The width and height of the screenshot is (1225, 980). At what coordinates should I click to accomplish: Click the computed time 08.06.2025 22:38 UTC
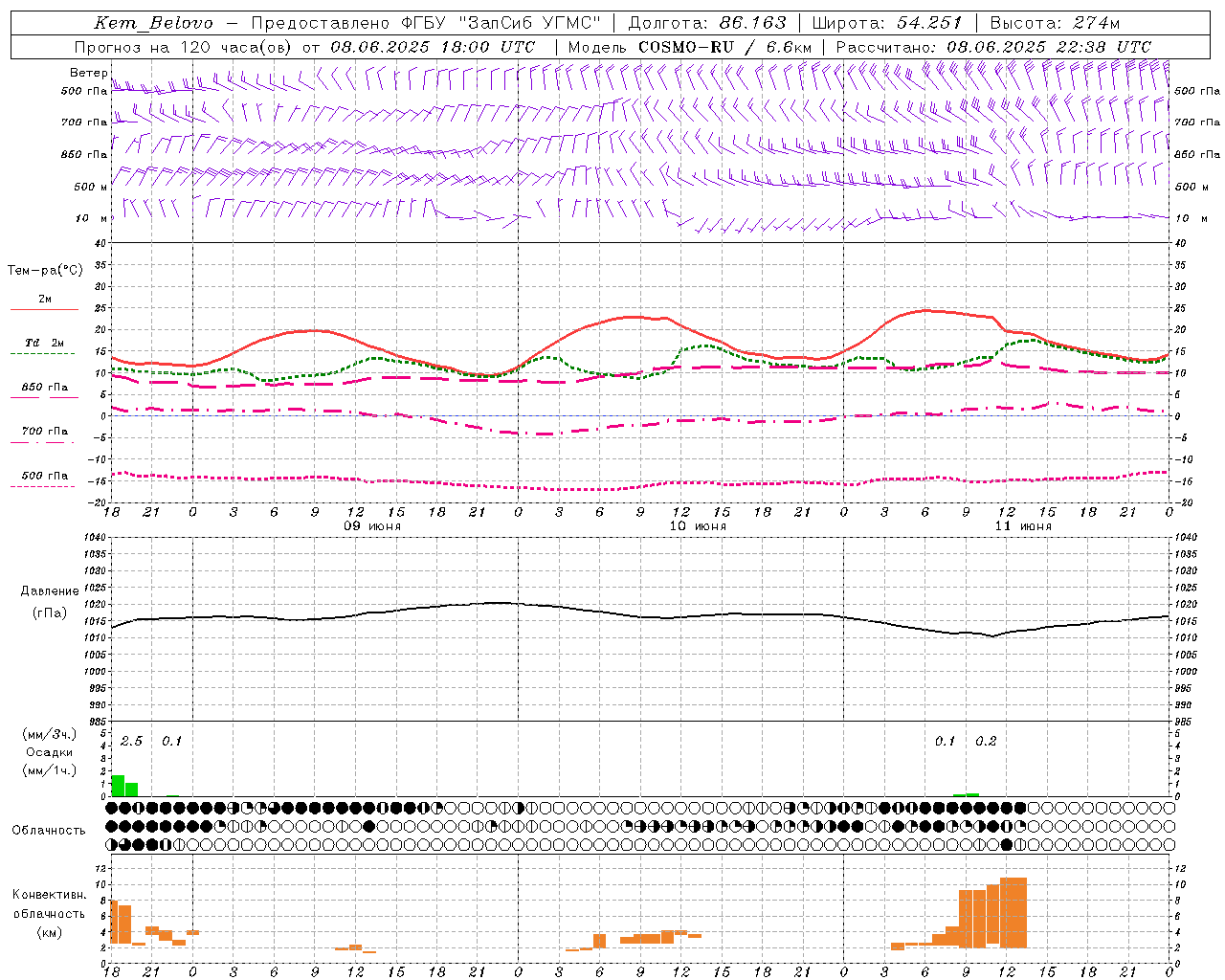(1049, 47)
